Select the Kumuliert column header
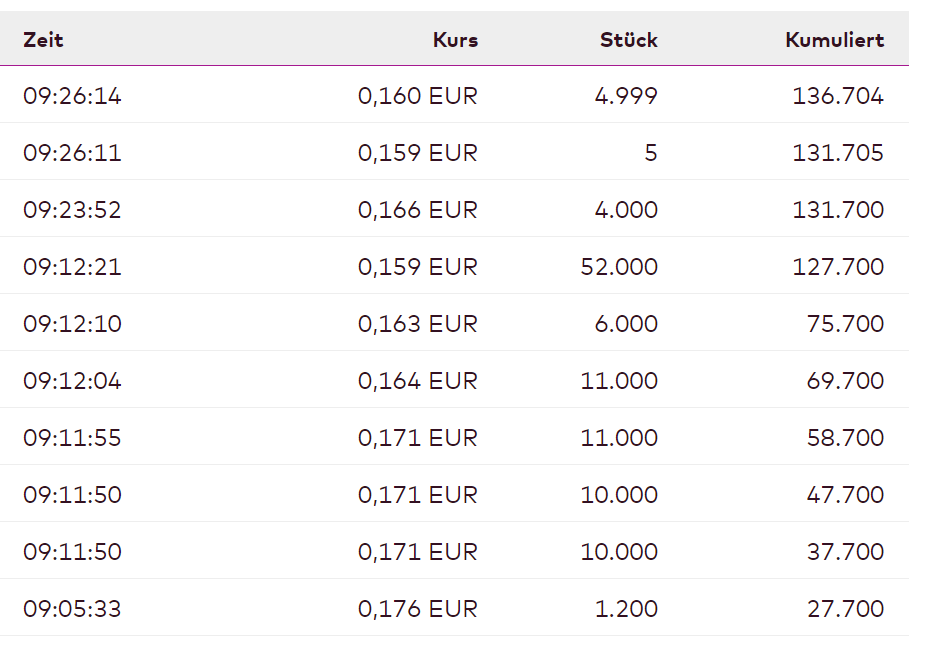The height and width of the screenshot is (654, 926). click(x=834, y=40)
